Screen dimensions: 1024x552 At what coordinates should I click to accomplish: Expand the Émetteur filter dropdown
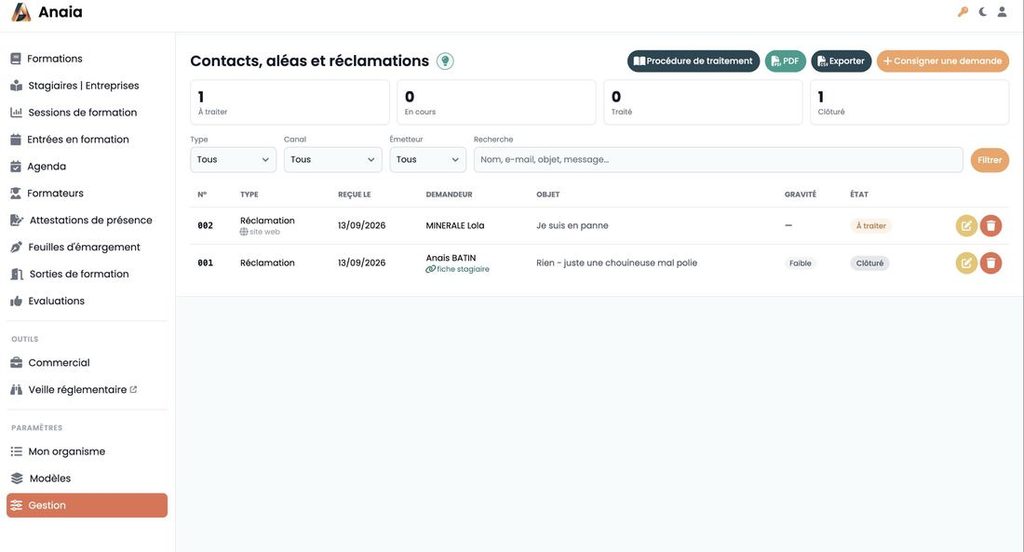click(428, 159)
